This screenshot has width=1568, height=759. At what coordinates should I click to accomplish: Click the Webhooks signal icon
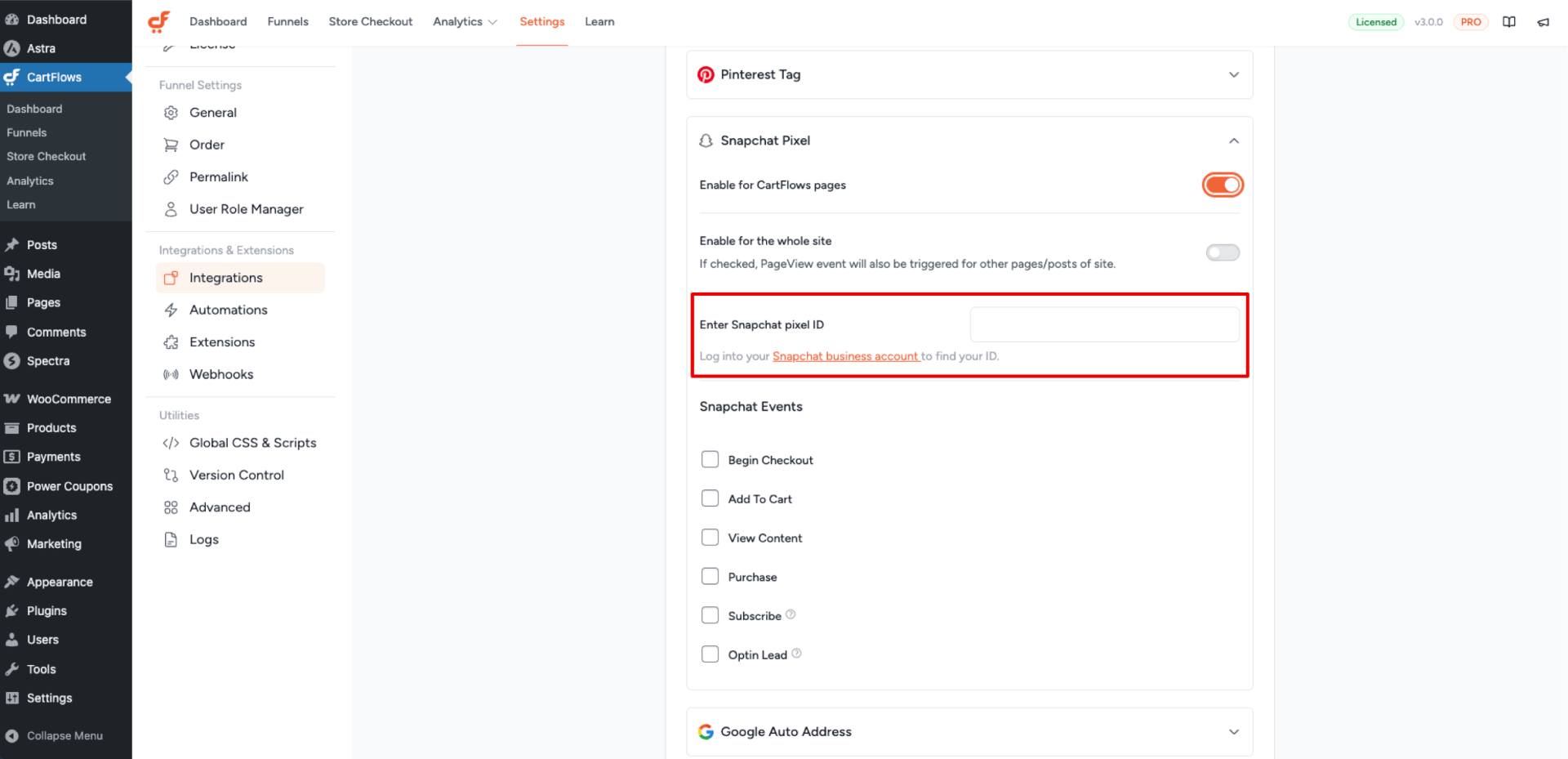171,374
